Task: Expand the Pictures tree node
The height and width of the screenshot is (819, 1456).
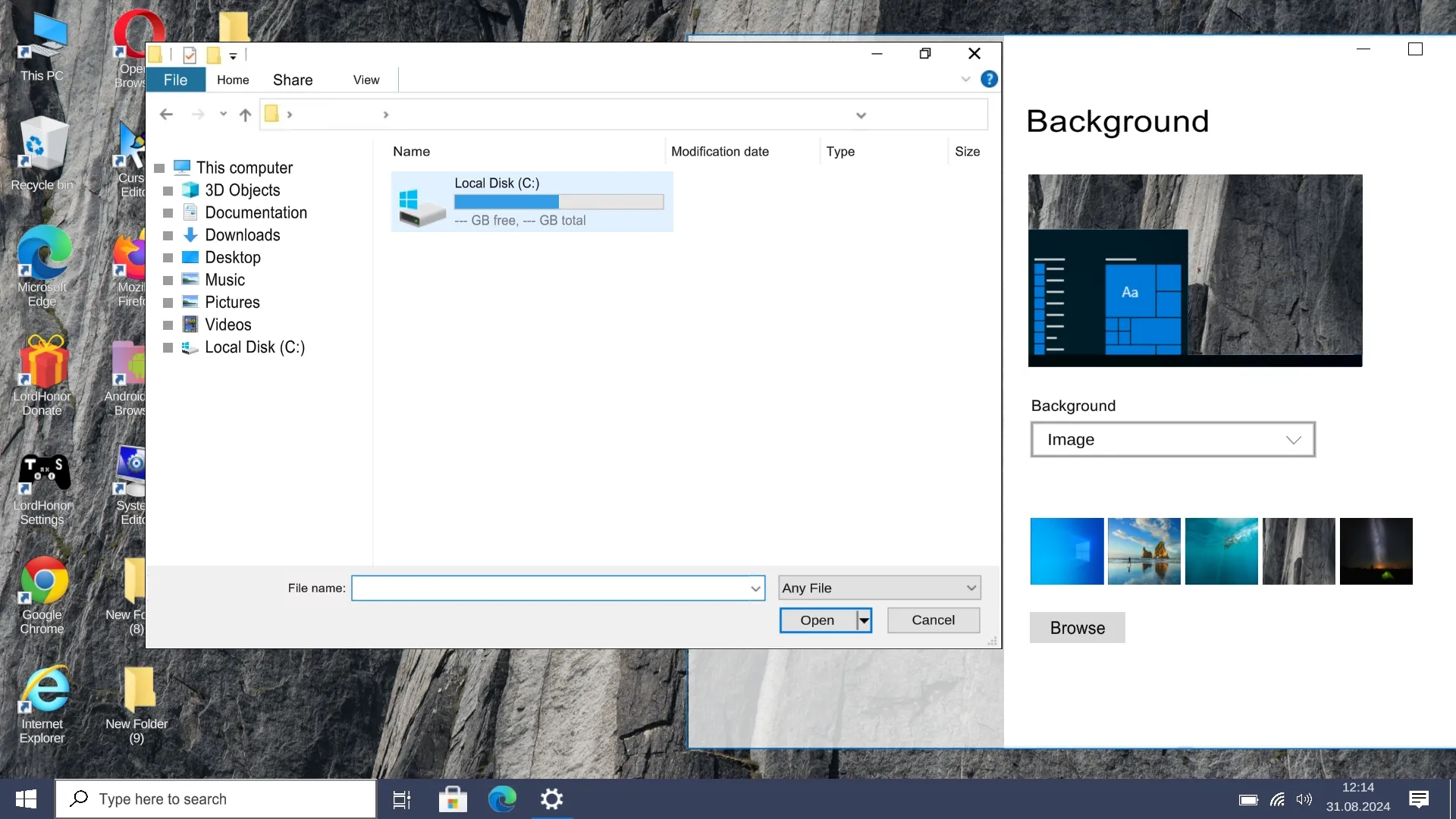Action: (x=168, y=303)
